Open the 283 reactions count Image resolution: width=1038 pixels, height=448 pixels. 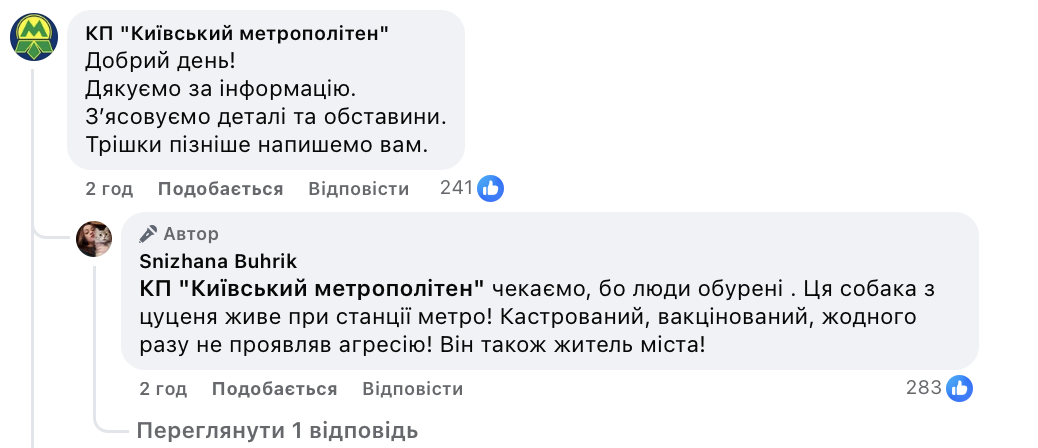click(924, 388)
